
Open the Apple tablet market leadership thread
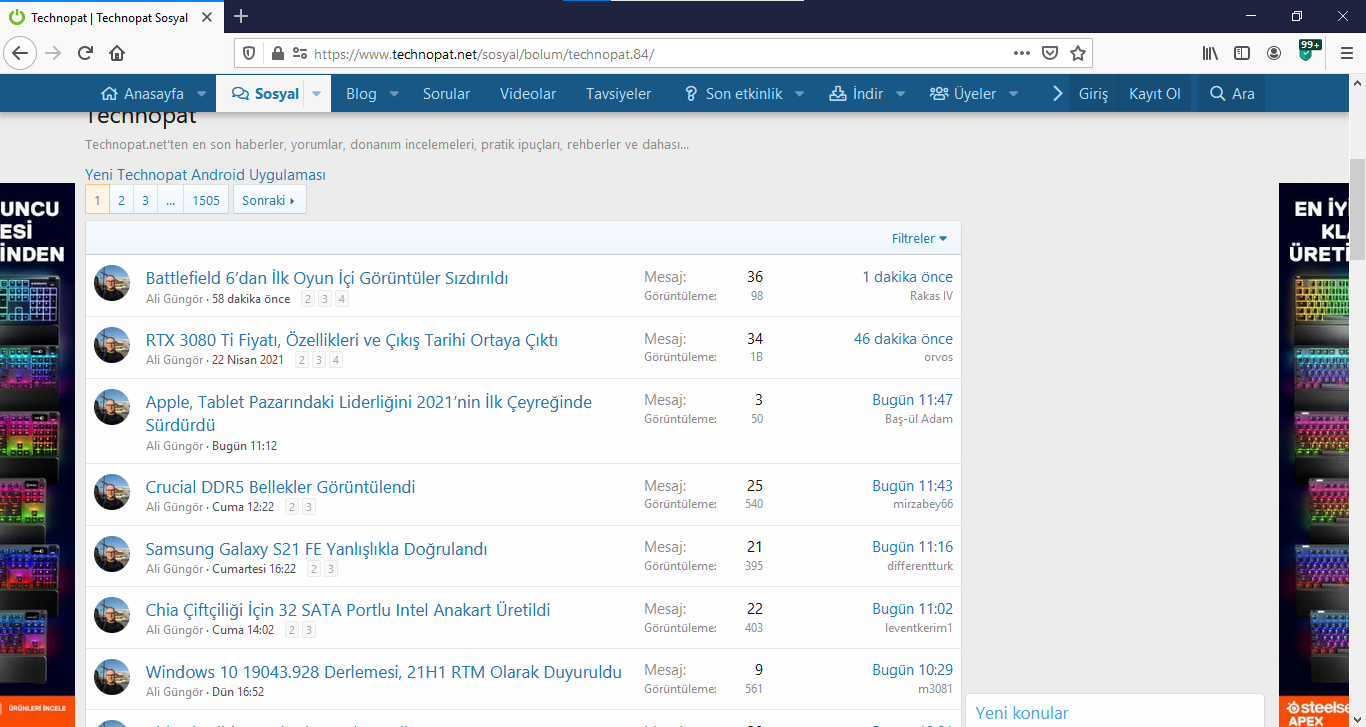coord(369,413)
